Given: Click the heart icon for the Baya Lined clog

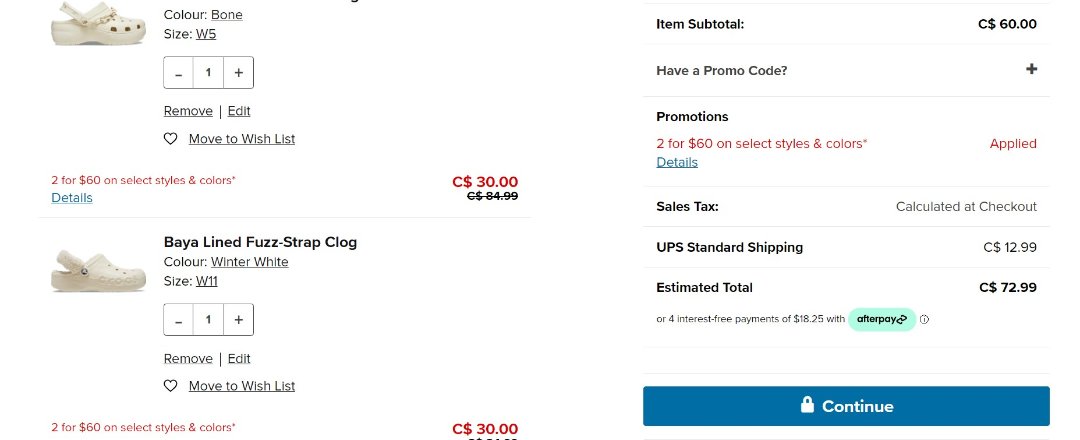Looking at the screenshot, I should pyautogui.click(x=170, y=386).
